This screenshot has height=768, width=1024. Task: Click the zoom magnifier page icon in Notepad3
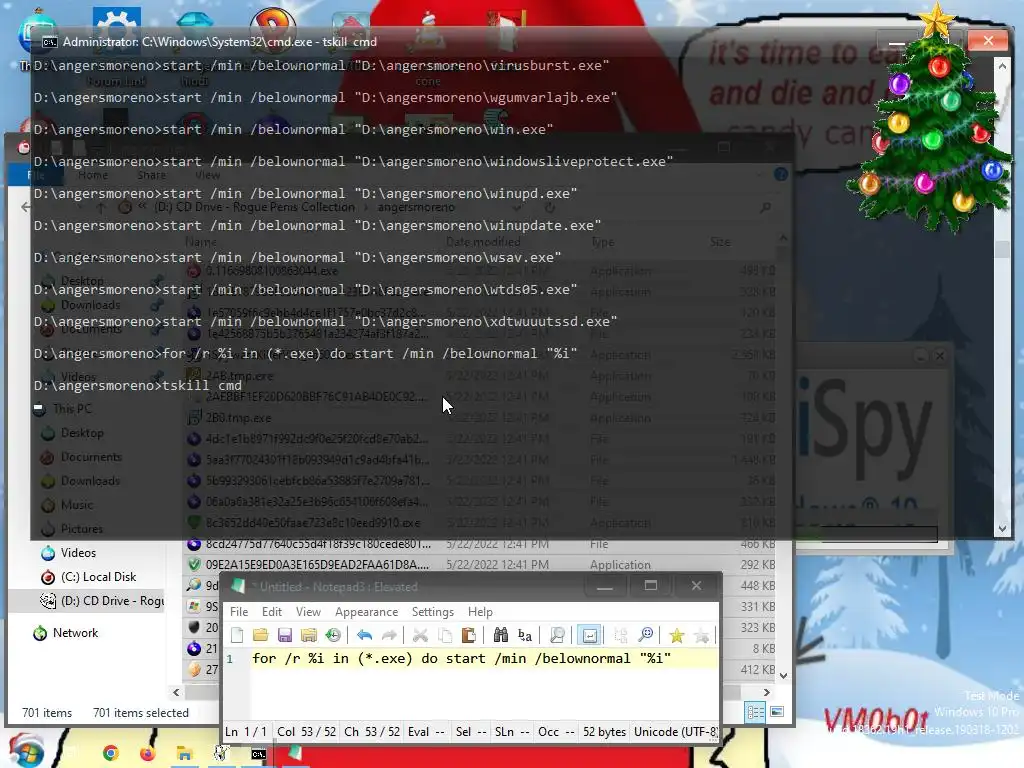point(557,635)
